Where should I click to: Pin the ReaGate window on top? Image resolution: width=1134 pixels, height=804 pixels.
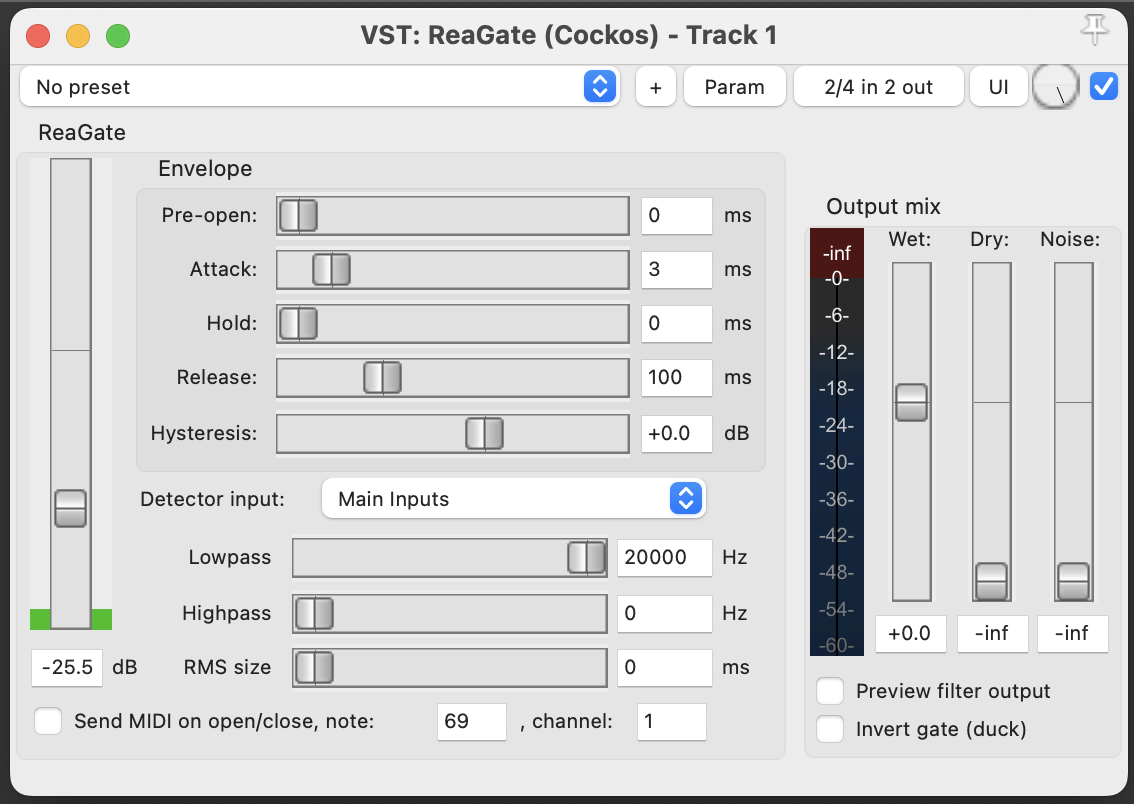coord(1094,30)
